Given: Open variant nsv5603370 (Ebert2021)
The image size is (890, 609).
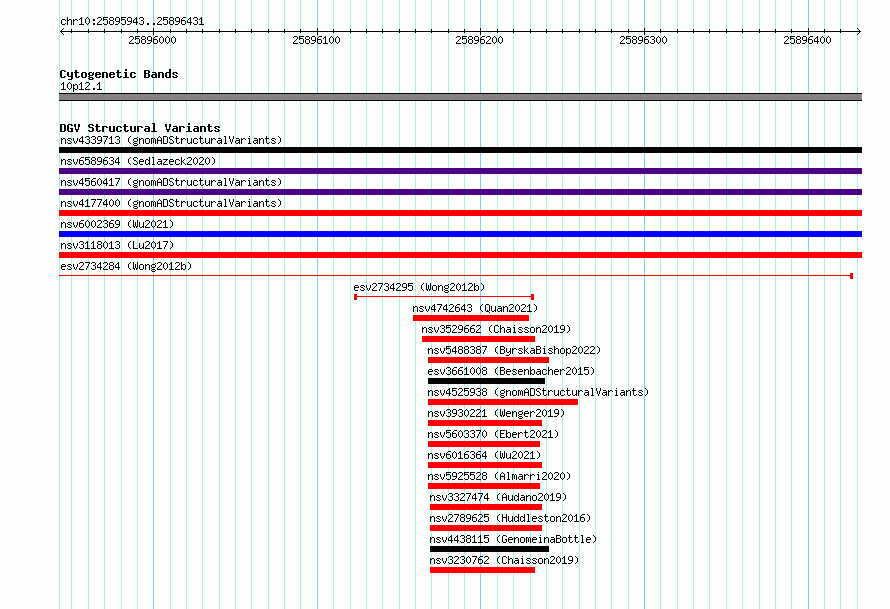Looking at the screenshot, I should (493, 434).
